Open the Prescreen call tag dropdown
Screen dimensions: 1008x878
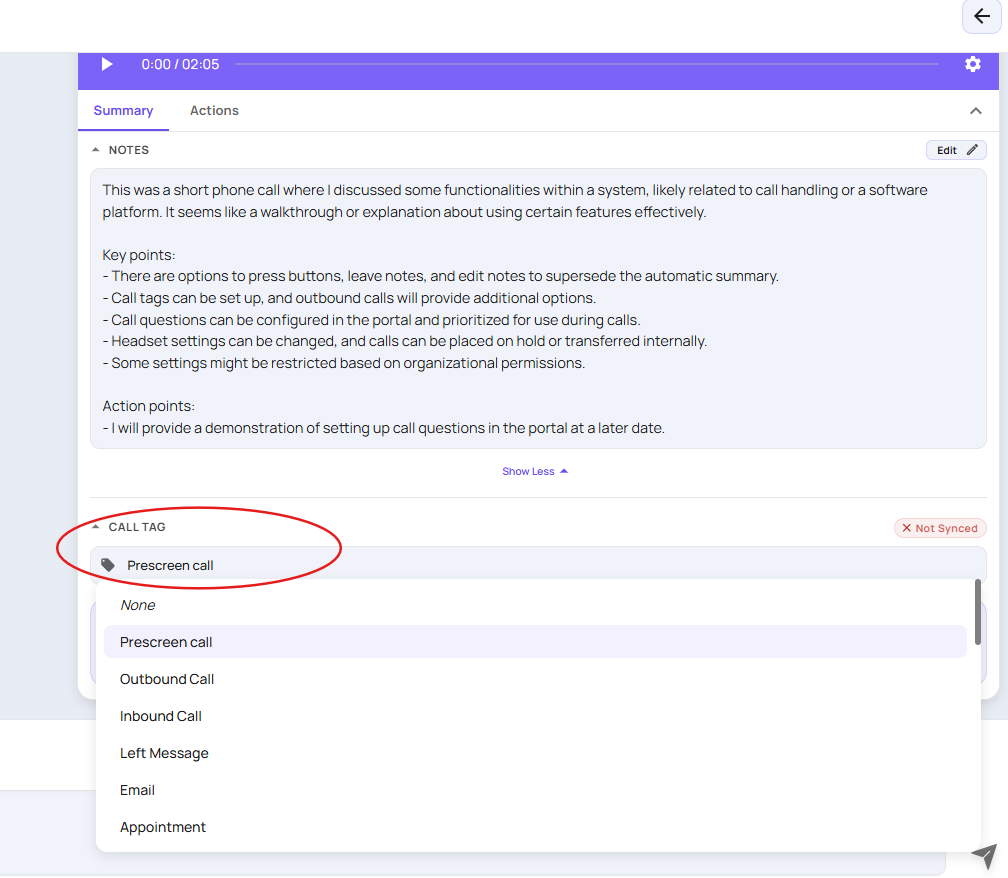(x=538, y=565)
